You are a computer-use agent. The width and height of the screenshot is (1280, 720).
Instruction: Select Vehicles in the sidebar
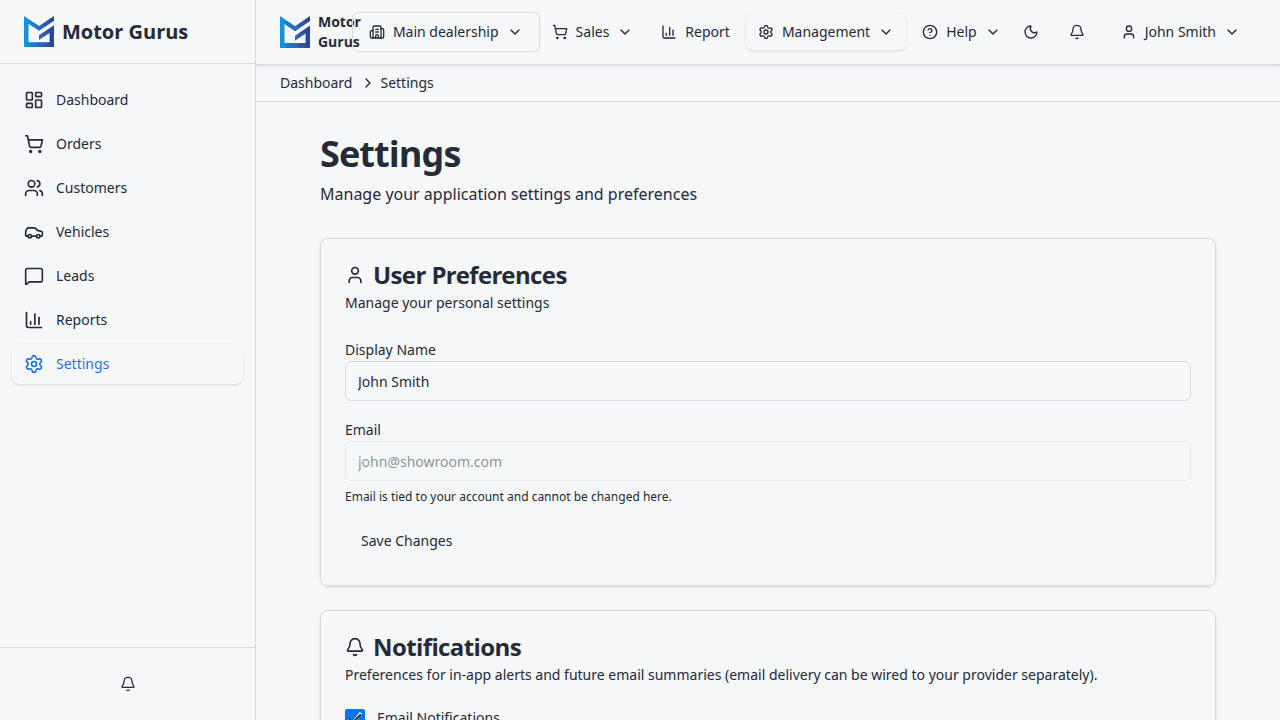(127, 232)
